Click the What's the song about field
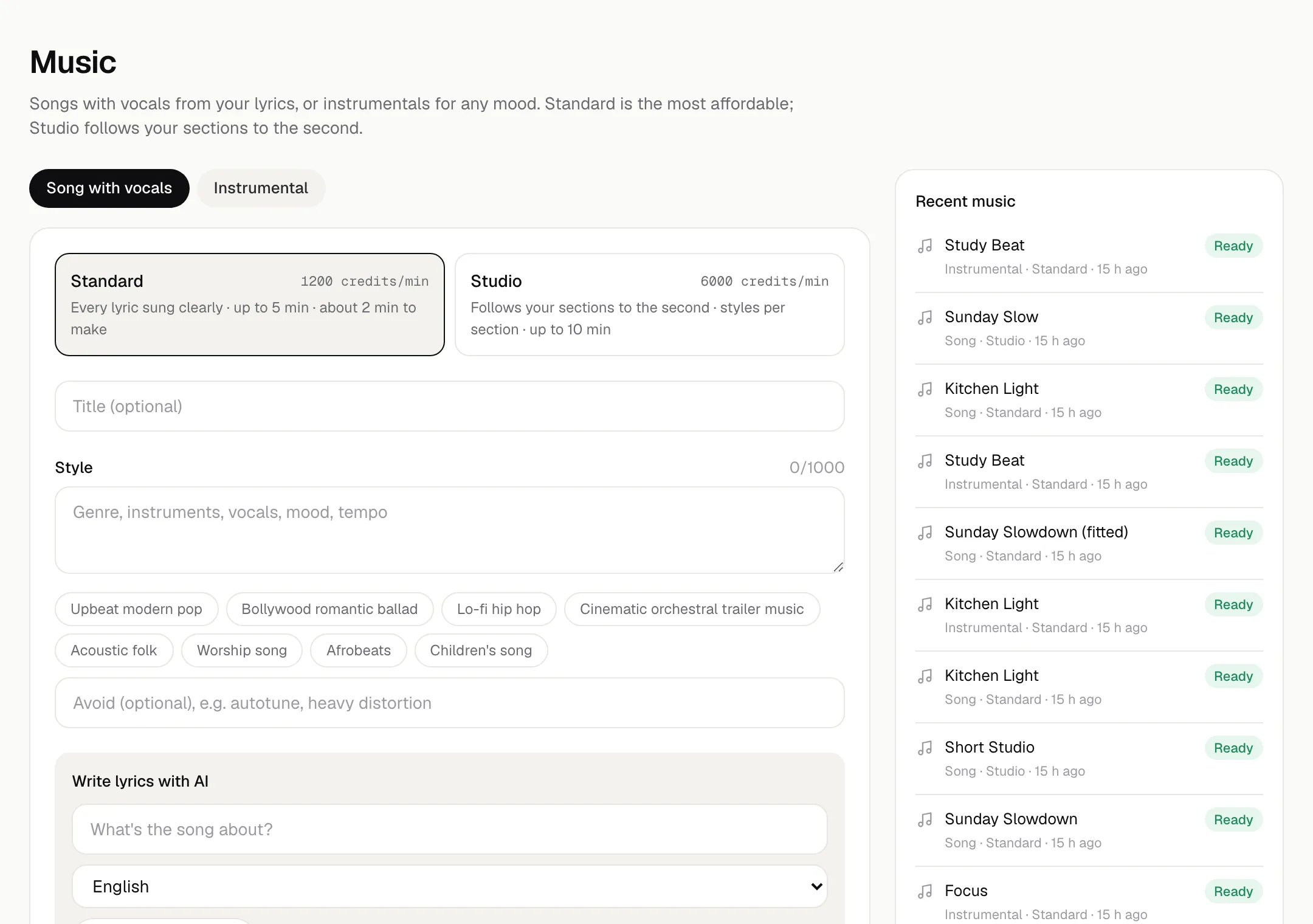Image resolution: width=1313 pixels, height=924 pixels. click(450, 829)
